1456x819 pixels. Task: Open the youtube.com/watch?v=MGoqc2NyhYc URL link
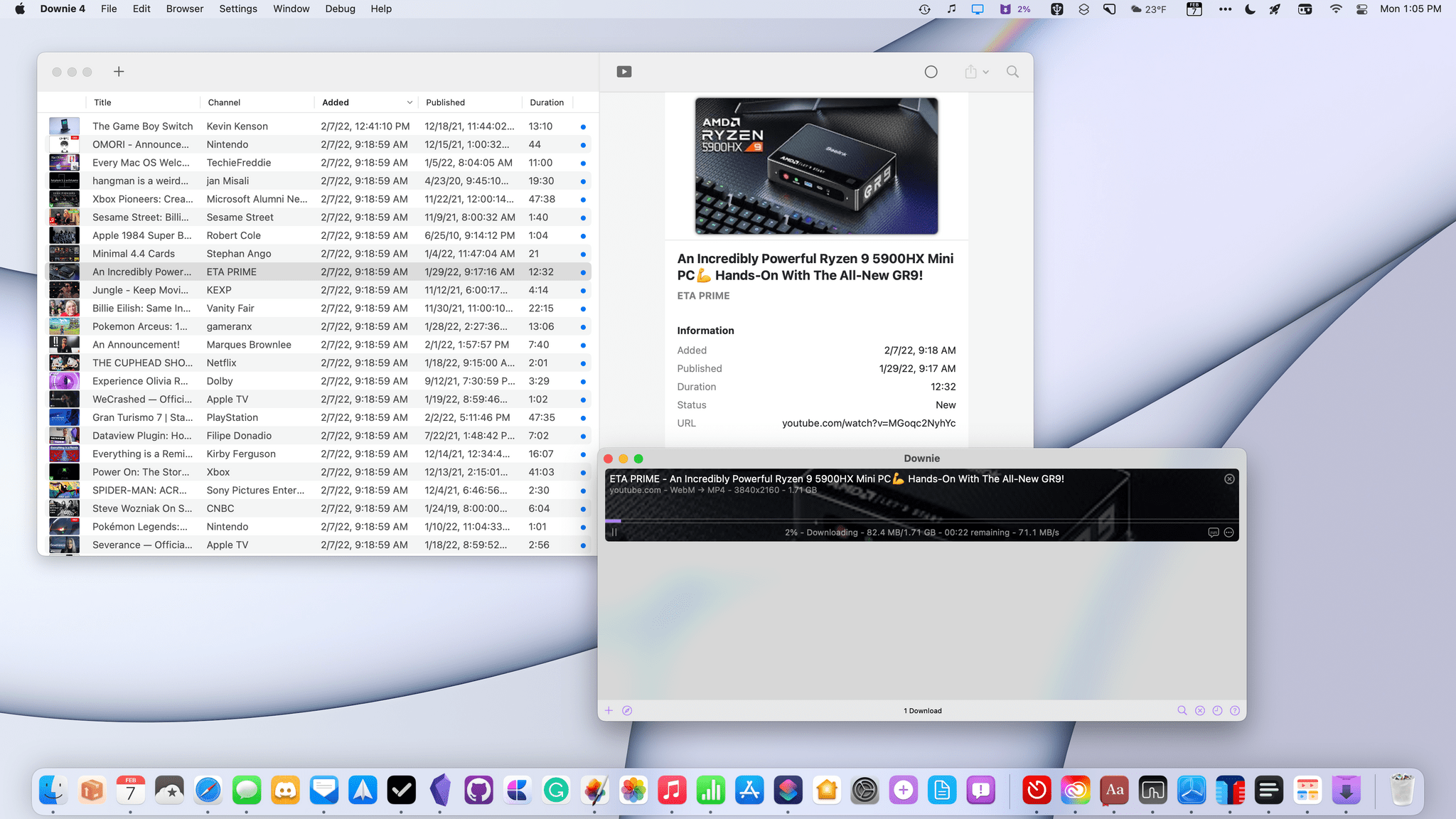point(869,423)
